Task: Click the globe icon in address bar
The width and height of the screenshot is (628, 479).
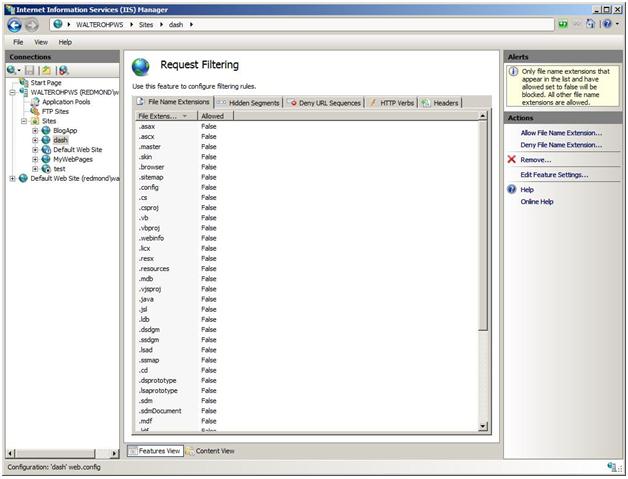Action: [x=58, y=24]
